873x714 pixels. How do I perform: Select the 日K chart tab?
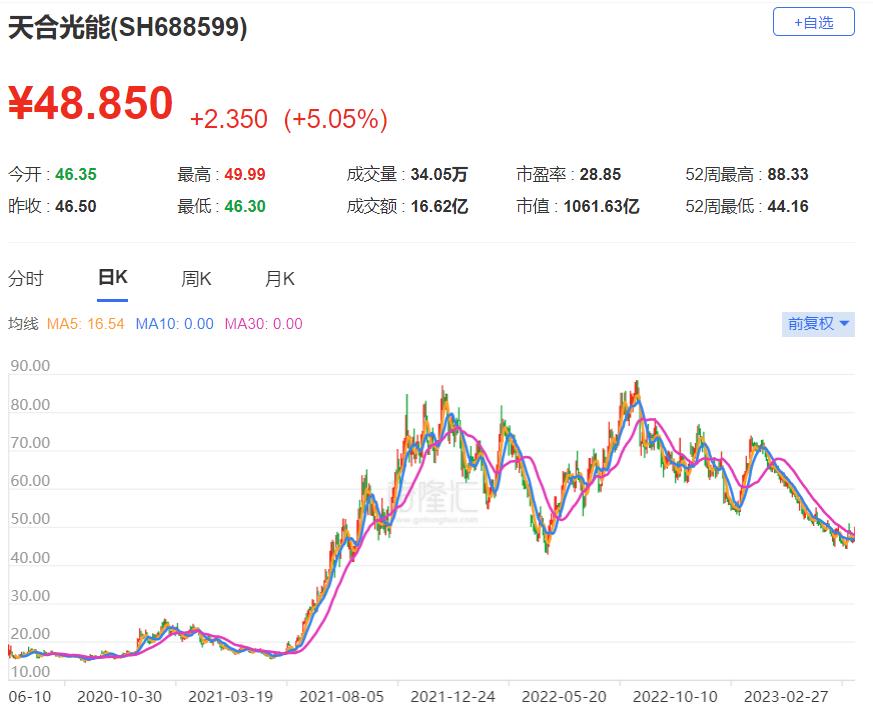pos(112,277)
